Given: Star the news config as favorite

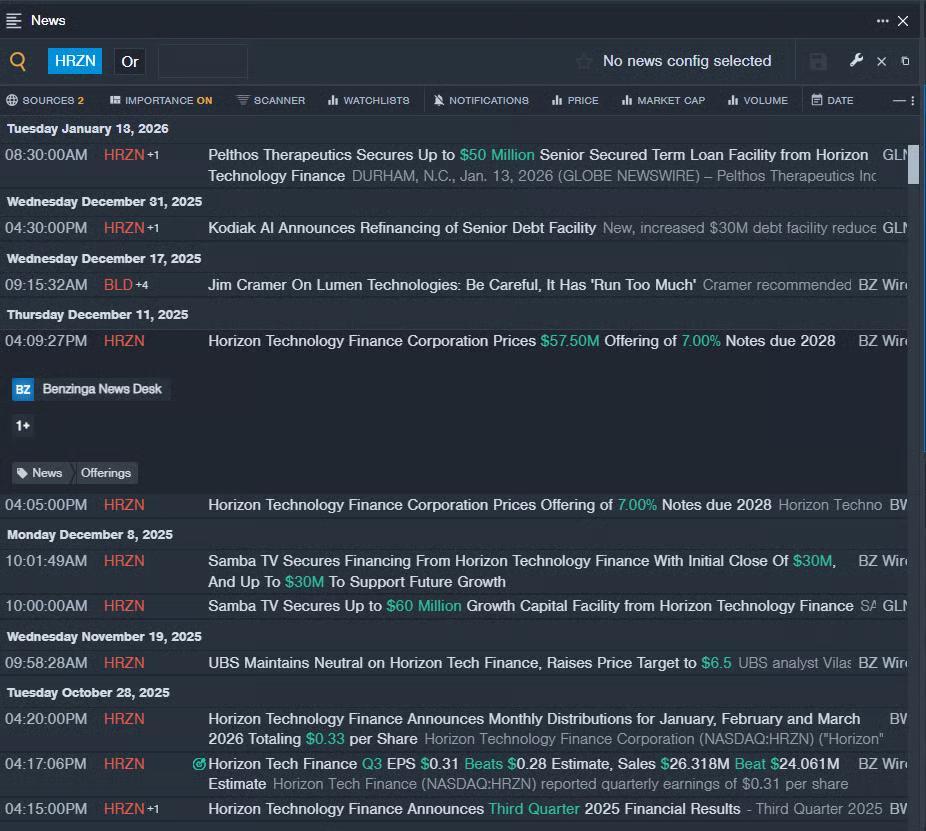Looking at the screenshot, I should (x=584, y=61).
